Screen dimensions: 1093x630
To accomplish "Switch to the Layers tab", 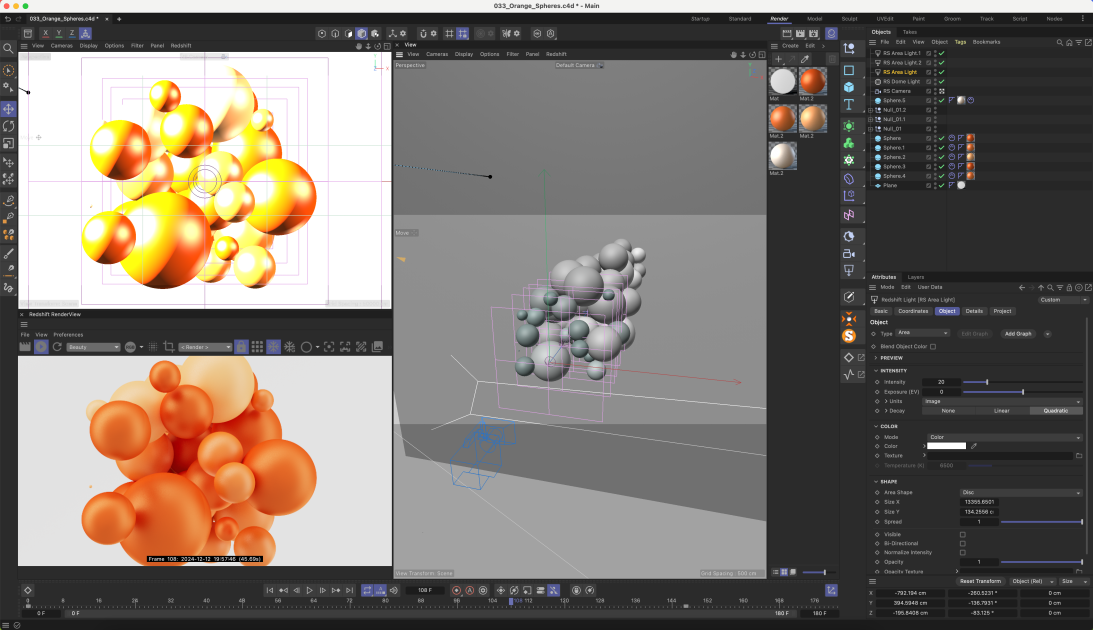I will [x=915, y=277].
